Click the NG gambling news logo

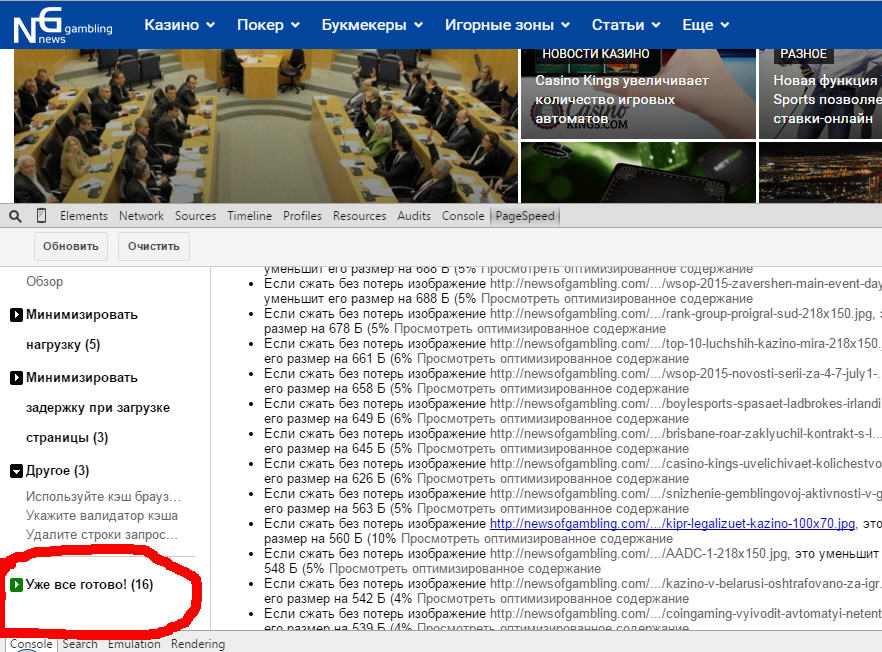(x=62, y=27)
